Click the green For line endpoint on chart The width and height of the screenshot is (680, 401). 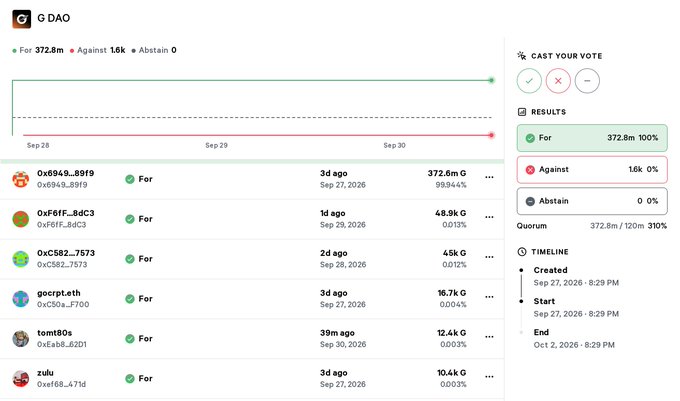[491, 80]
